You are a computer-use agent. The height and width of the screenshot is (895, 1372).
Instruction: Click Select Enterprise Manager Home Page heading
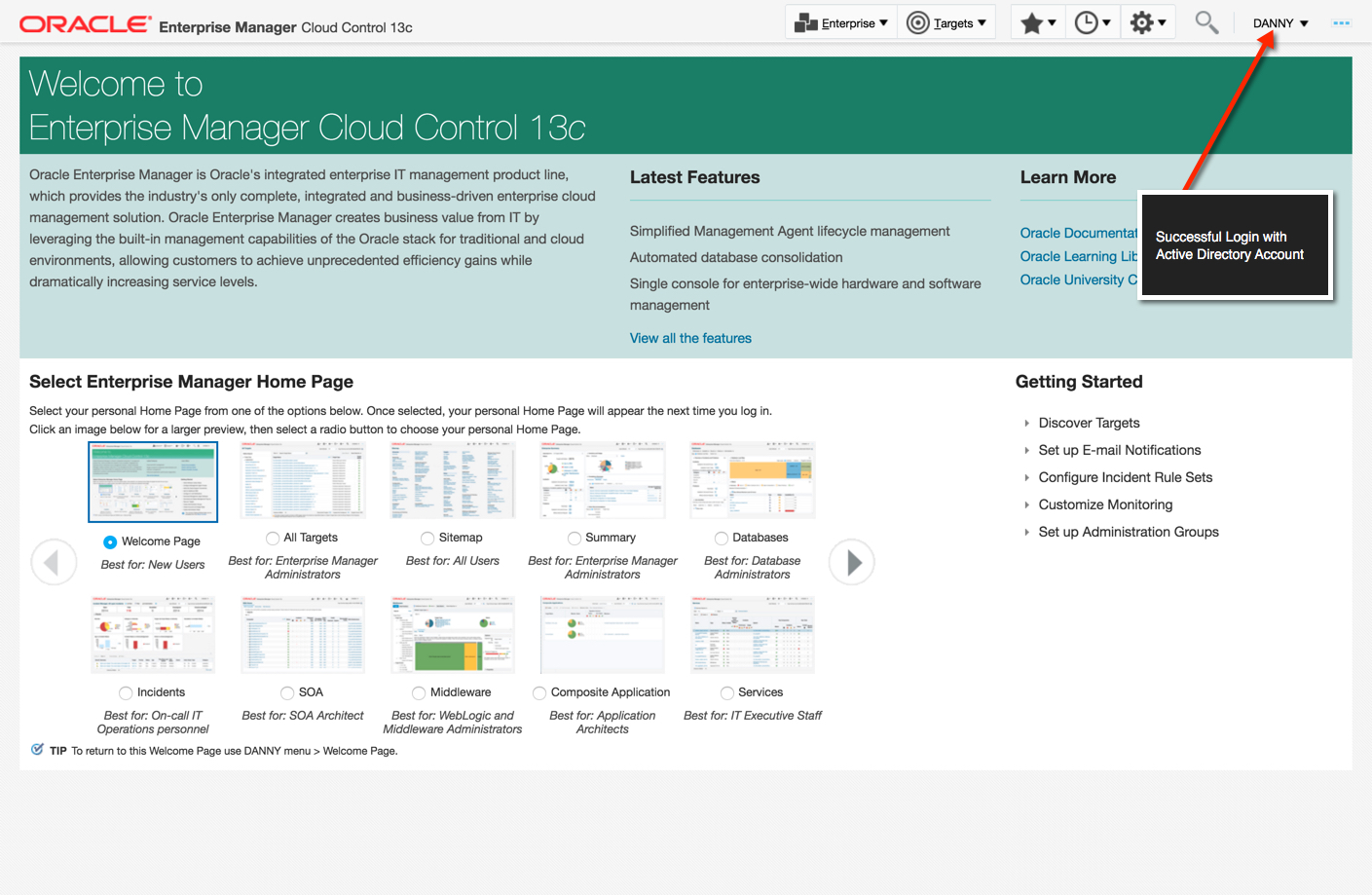(191, 382)
